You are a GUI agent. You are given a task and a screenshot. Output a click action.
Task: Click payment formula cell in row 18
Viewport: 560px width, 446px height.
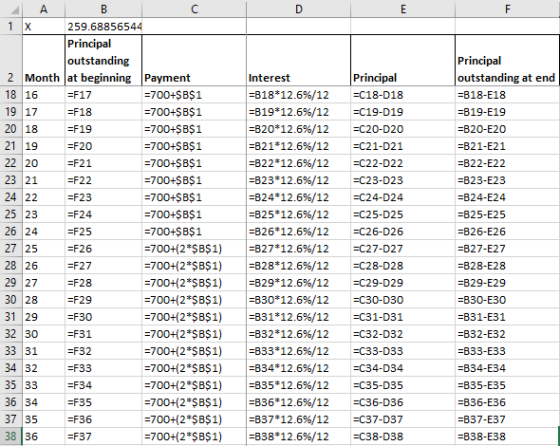194,95
